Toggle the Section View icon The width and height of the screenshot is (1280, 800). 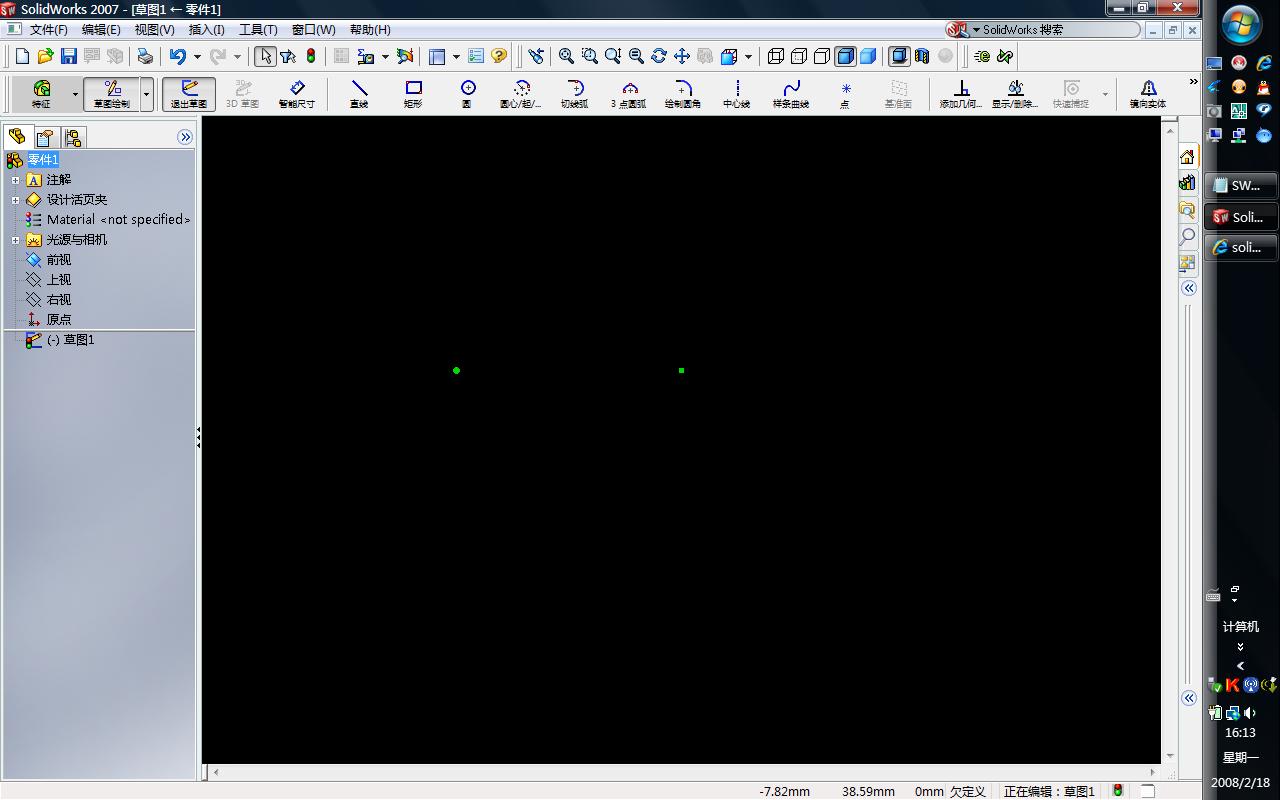point(922,56)
